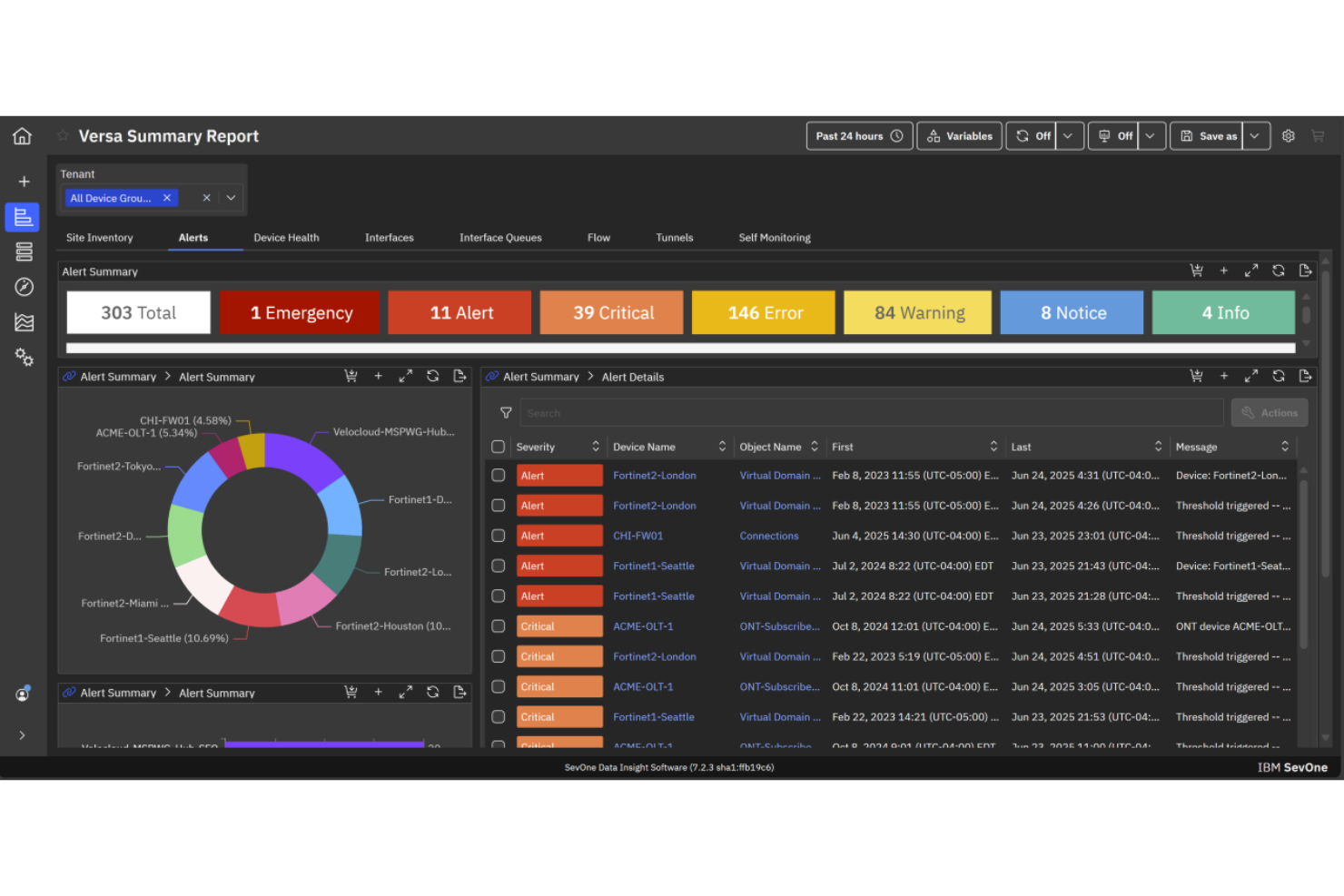Check the CHI-FW01 alert row checkbox
1344x896 pixels.
[498, 536]
